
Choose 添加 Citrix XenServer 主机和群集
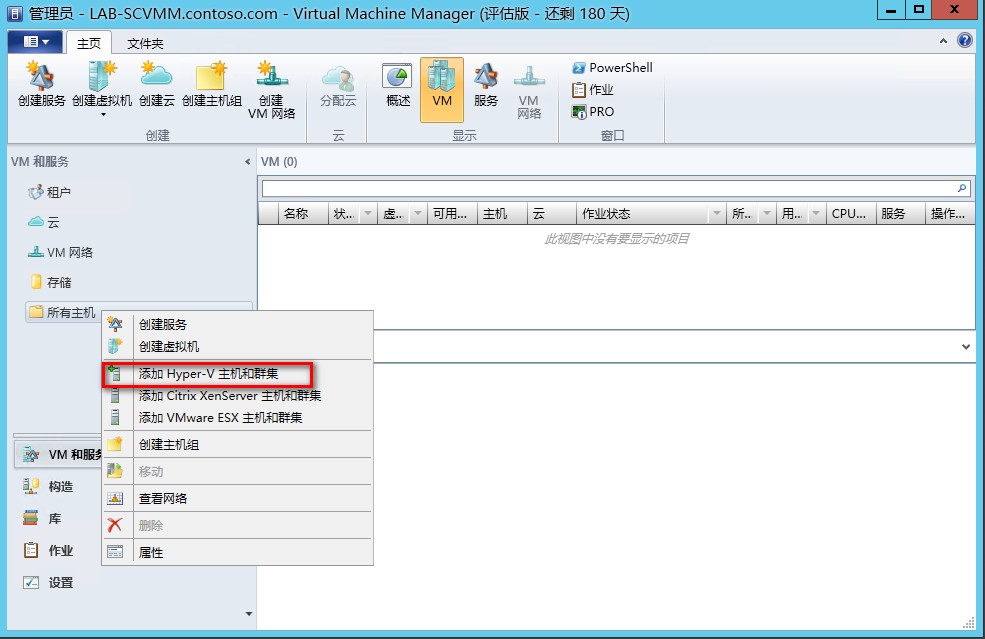(237, 395)
